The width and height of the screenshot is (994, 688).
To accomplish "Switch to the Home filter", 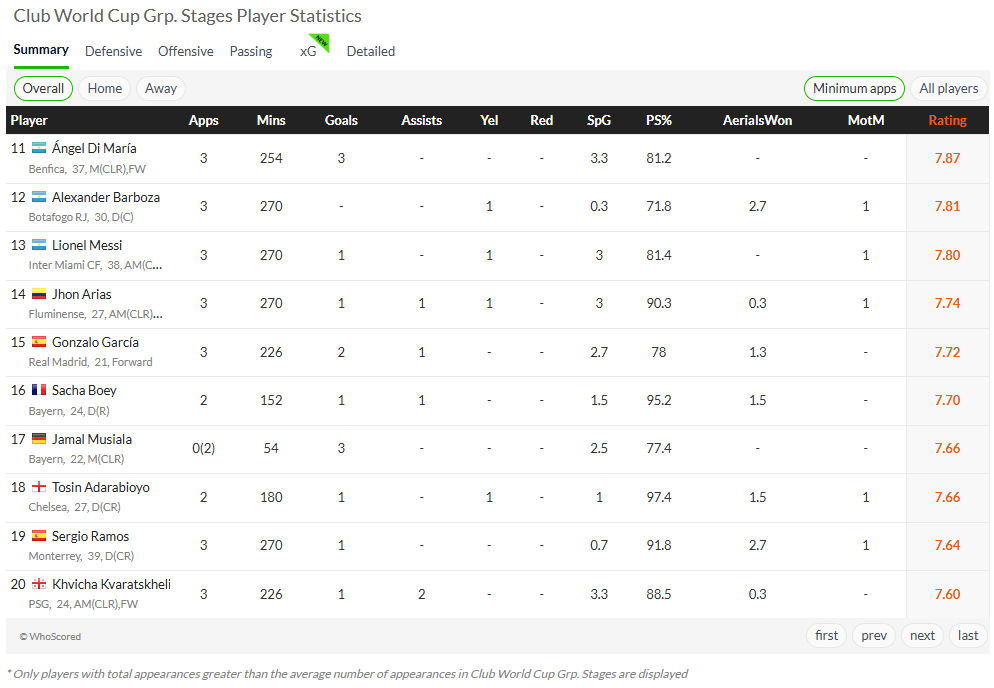I will tap(105, 88).
